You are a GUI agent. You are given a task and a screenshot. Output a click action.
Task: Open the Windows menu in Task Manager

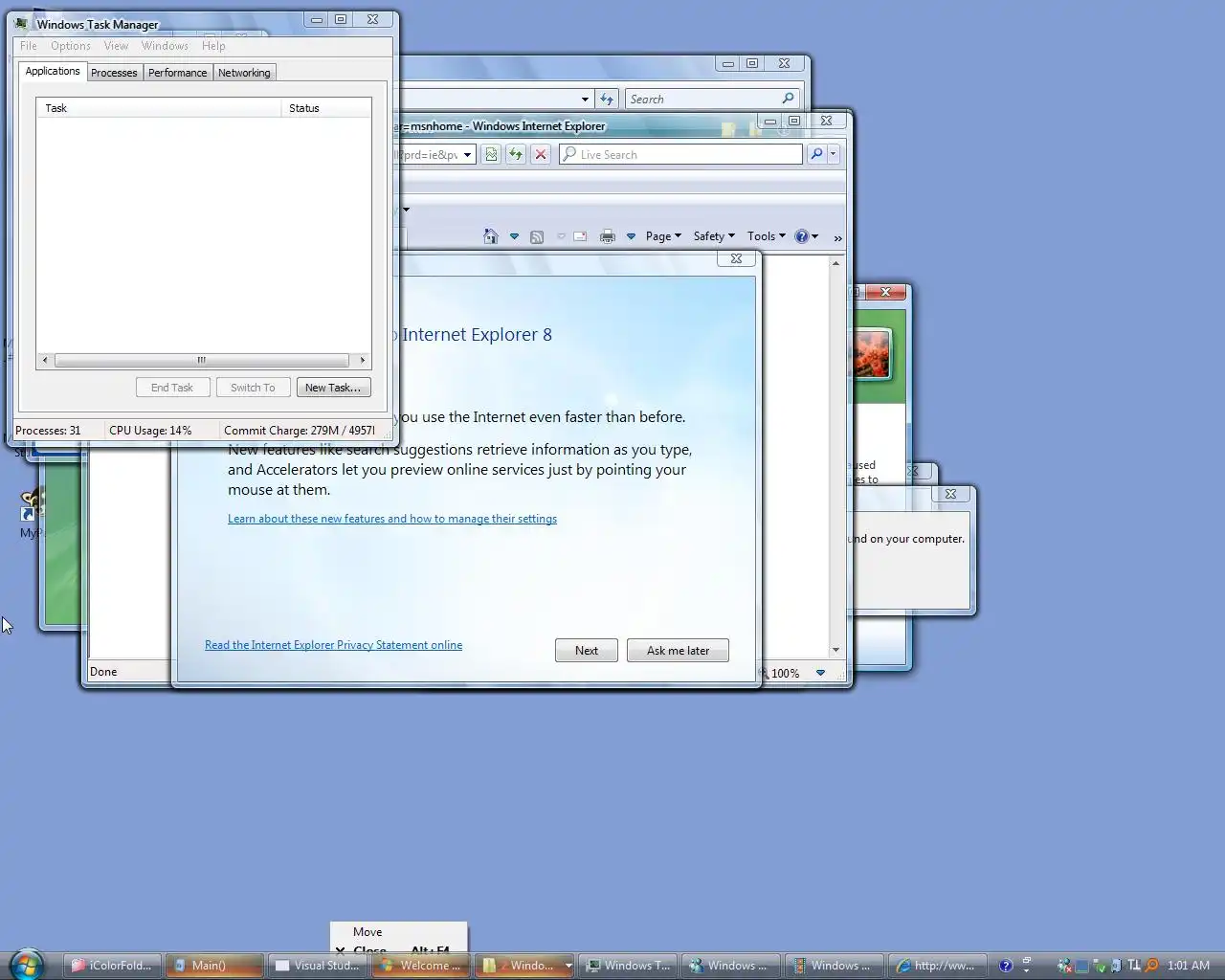point(165,46)
